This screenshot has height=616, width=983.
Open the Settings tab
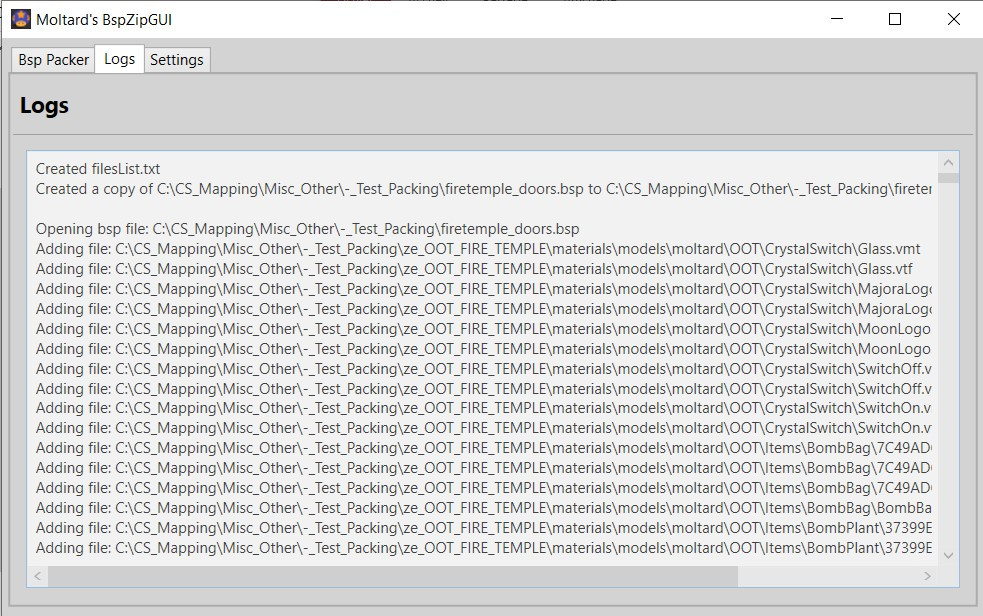point(177,59)
